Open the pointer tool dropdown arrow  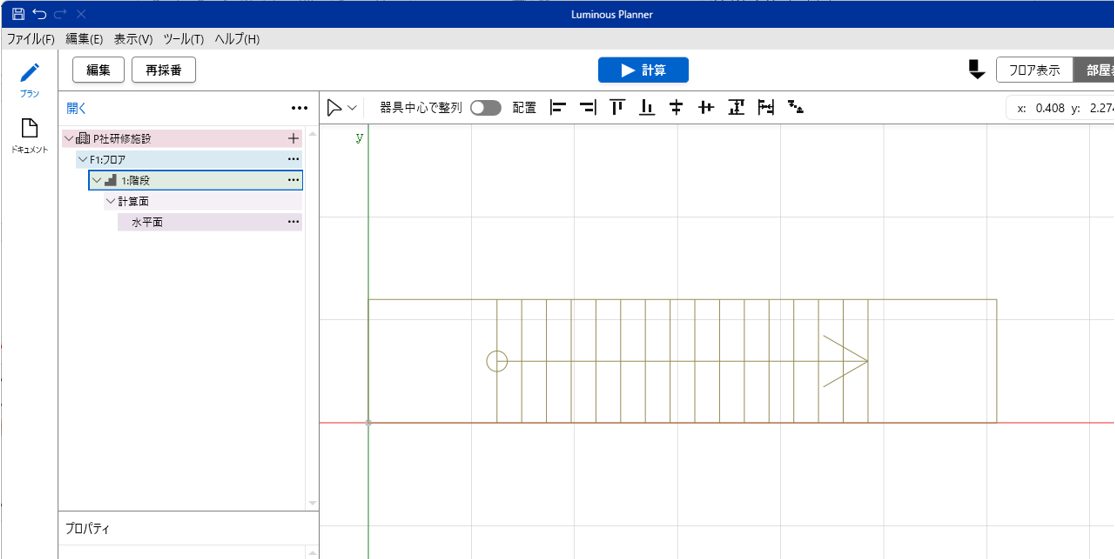[x=352, y=108]
